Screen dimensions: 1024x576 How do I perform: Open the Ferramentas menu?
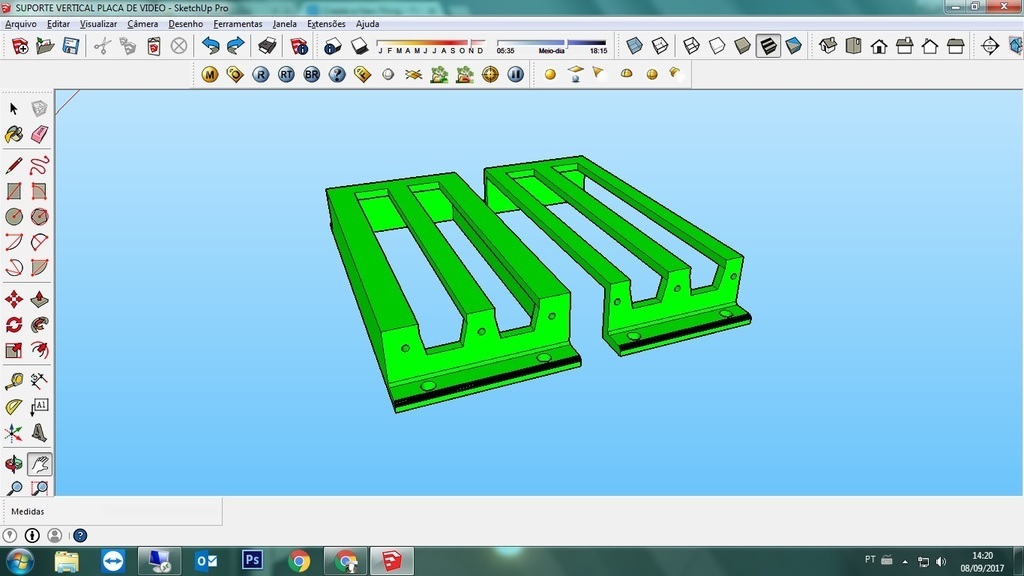tap(237, 23)
